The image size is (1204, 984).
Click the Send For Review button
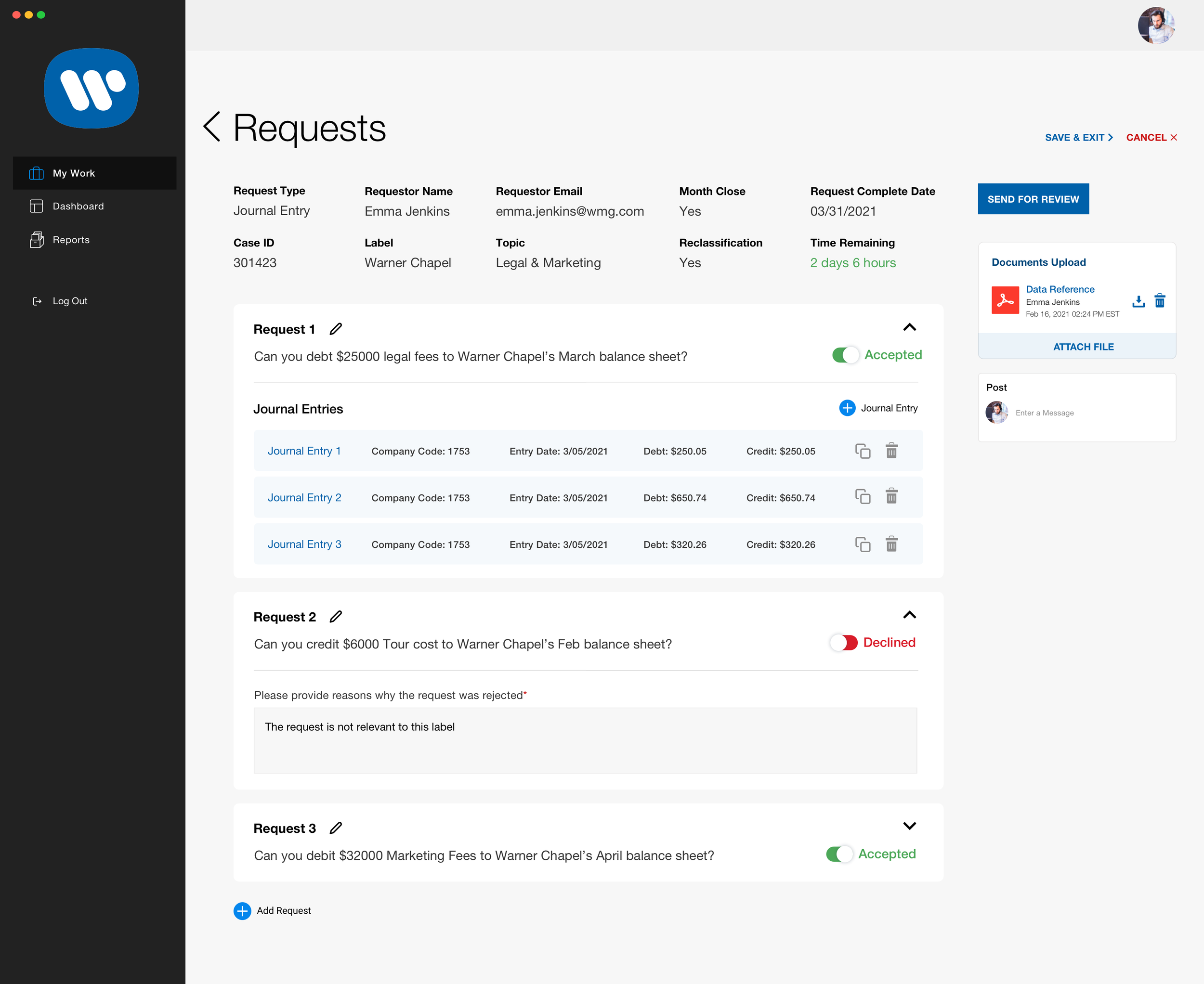(x=1033, y=199)
